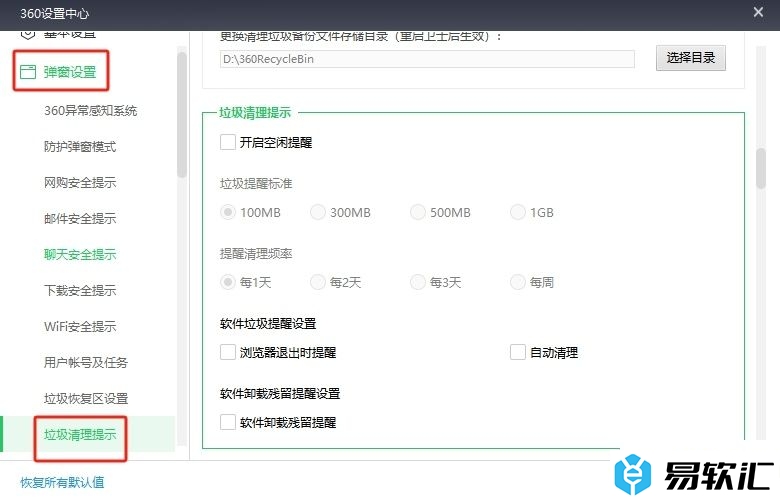Set reminder frequency to 每周
Image resolution: width=780 pixels, height=500 pixels.
pos(518,283)
